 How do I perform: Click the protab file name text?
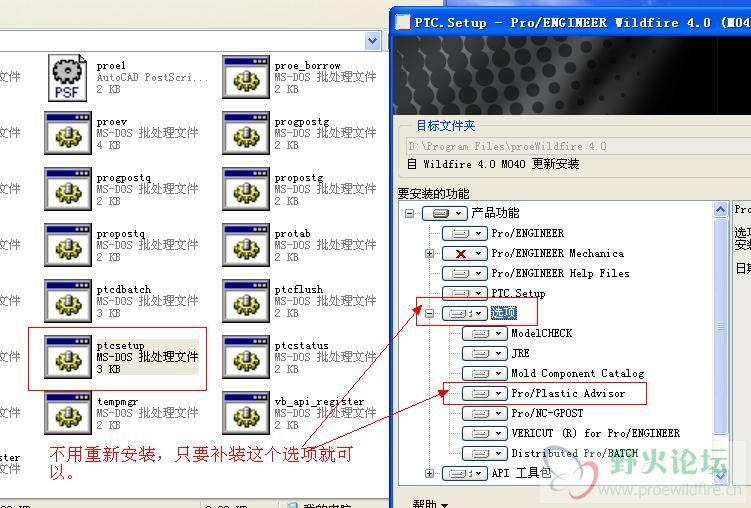coord(292,234)
